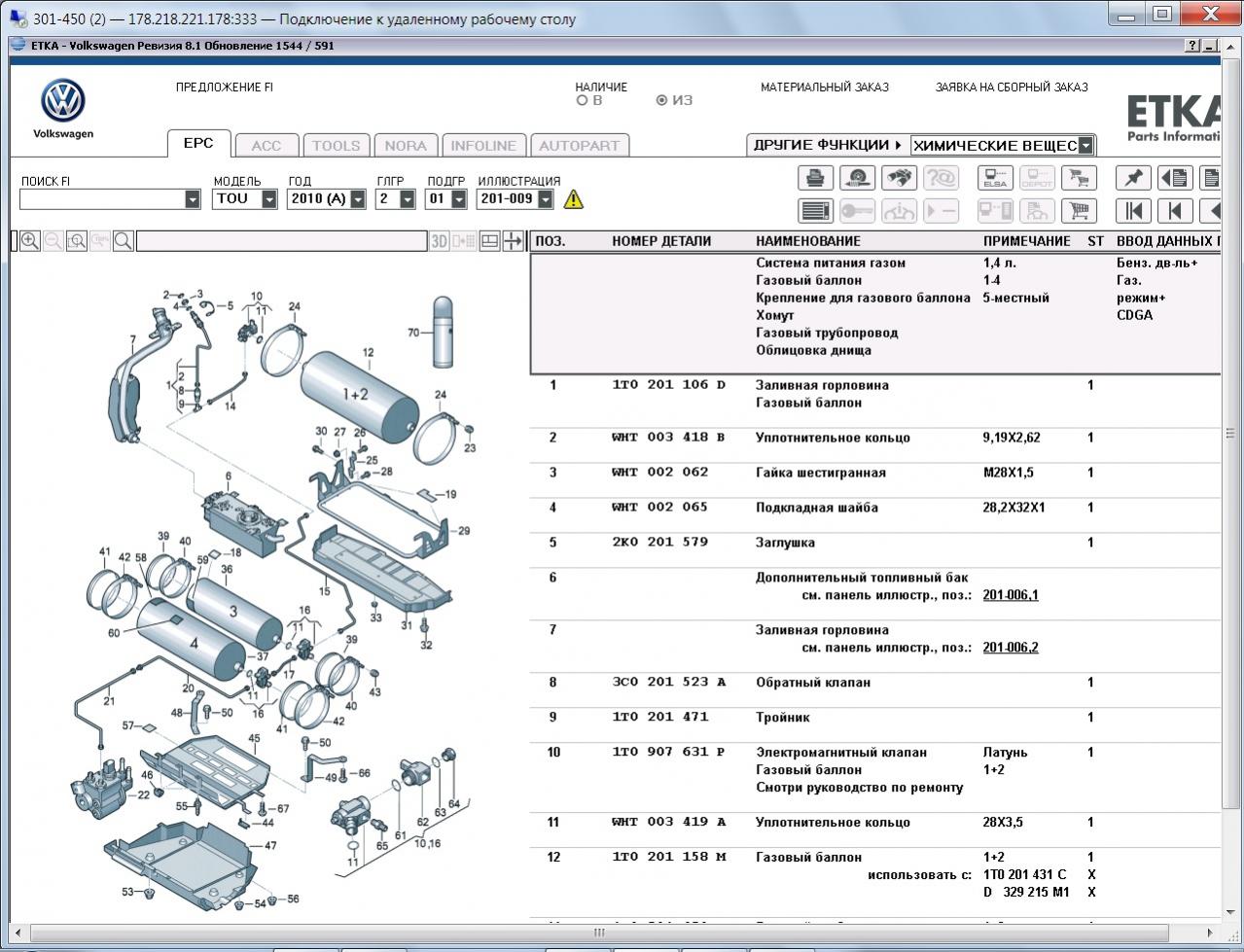The width and height of the screenshot is (1244, 952).
Task: Click the plain magnifier search icon
Action: (x=124, y=241)
